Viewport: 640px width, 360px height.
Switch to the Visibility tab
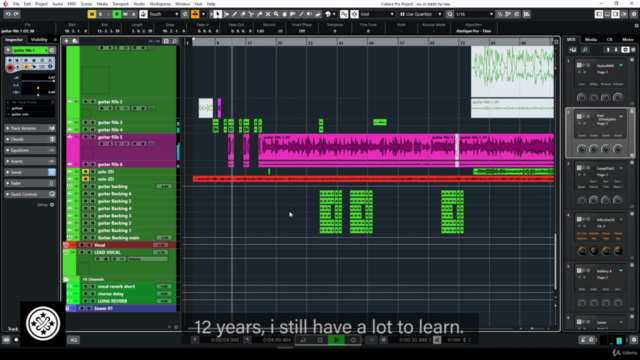(x=39, y=40)
